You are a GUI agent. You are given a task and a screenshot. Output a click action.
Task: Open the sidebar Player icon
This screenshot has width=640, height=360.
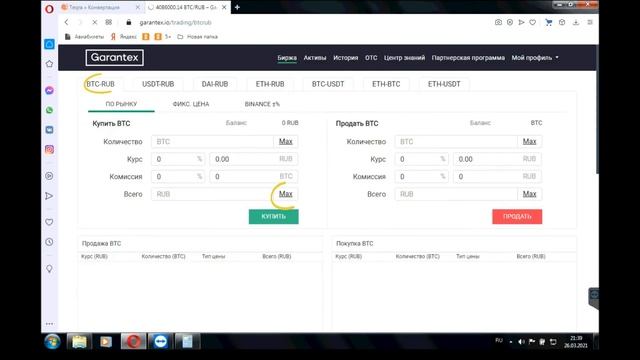click(49, 176)
